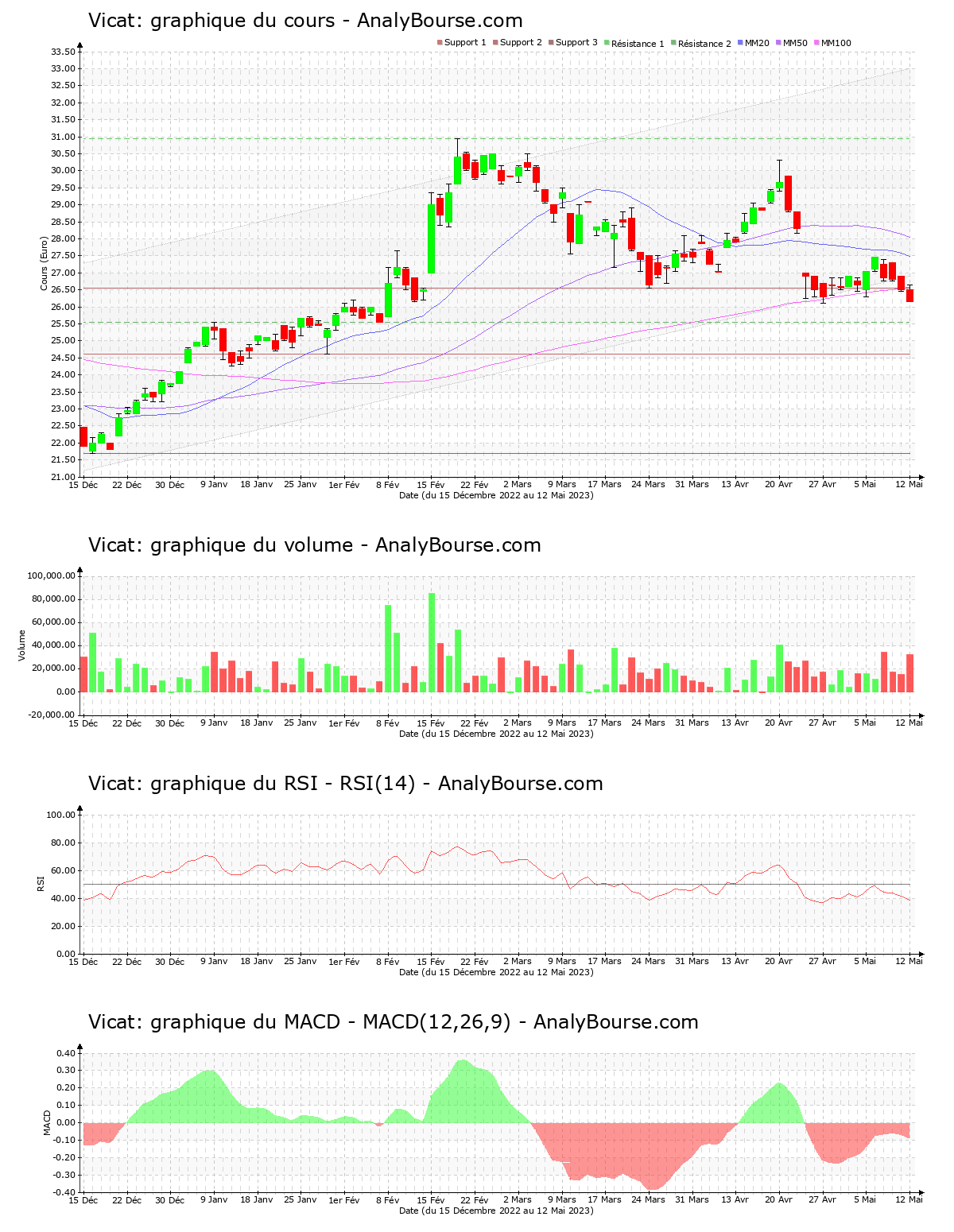Click the MACD(12,26,9) chart title
The height and width of the screenshot is (1232, 954).
[394, 1022]
